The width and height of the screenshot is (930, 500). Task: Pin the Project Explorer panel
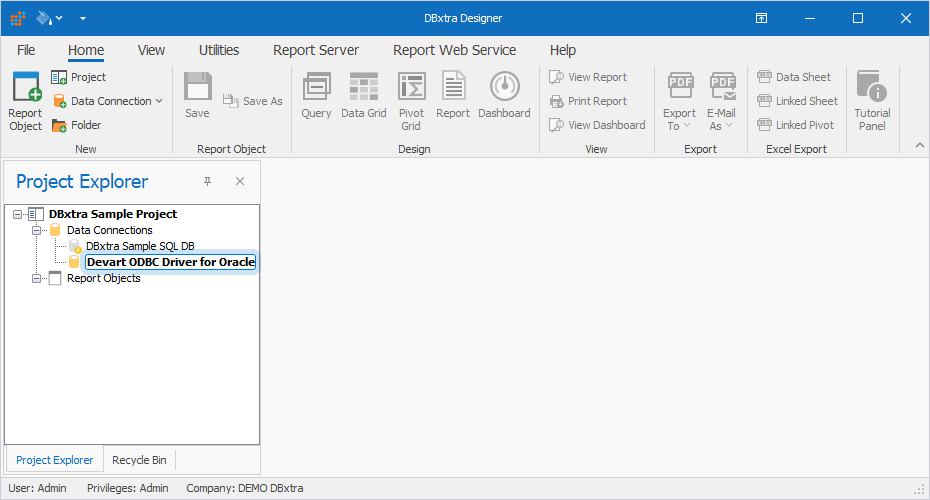coord(208,181)
